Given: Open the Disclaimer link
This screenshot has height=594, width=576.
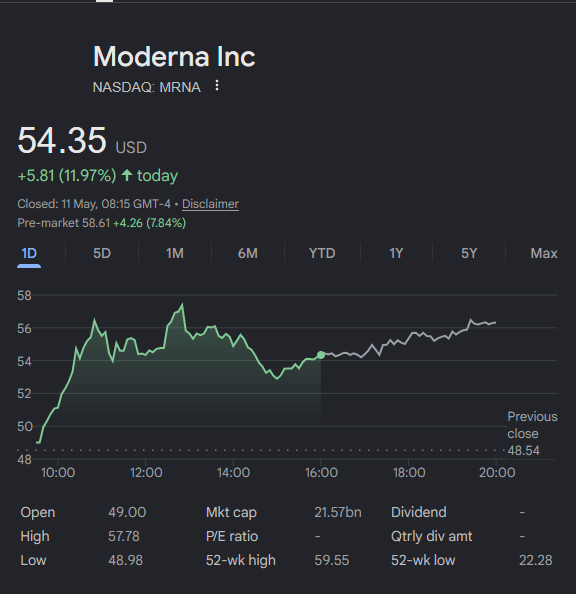Looking at the screenshot, I should 210,204.
